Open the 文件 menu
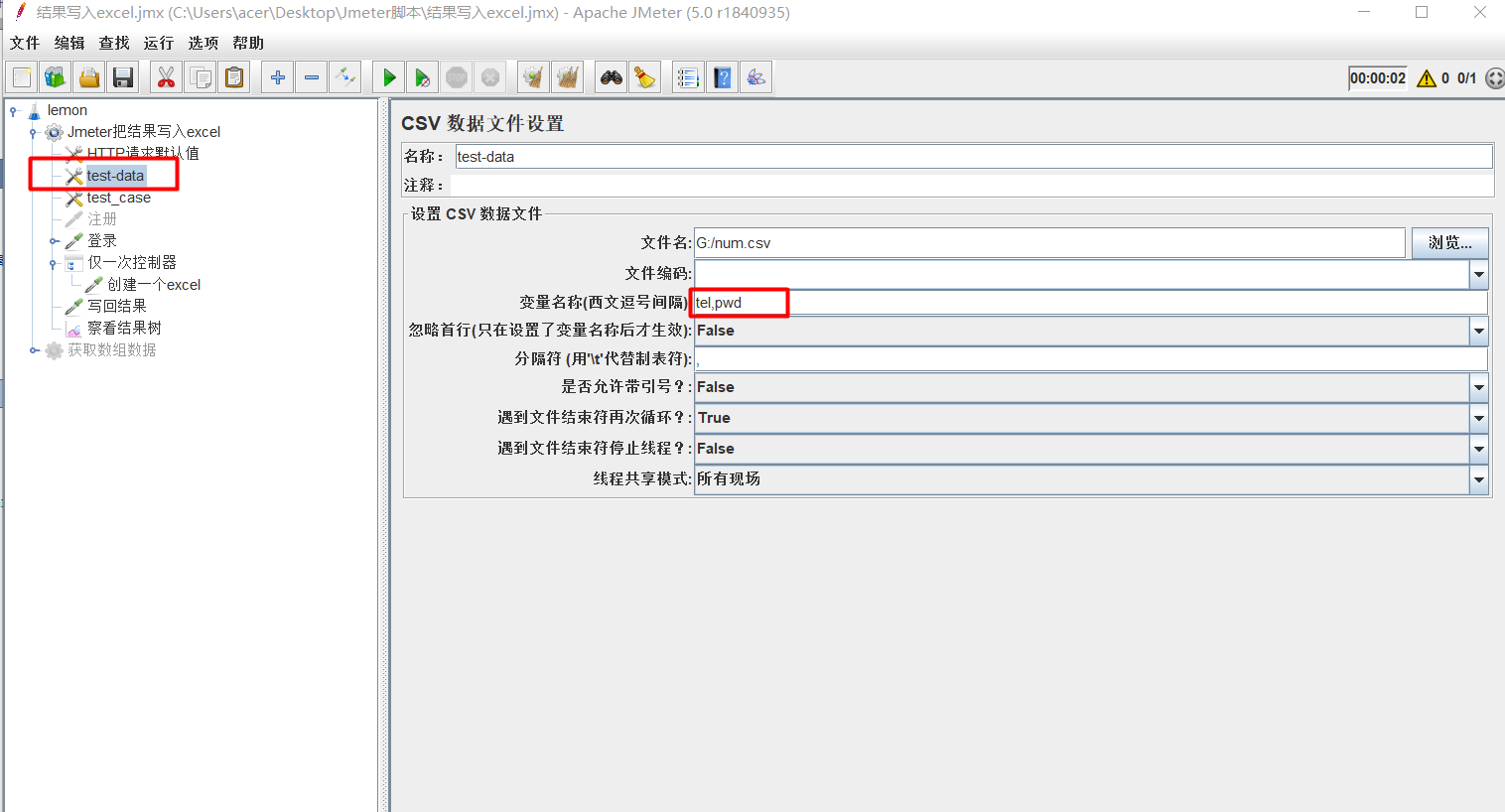The height and width of the screenshot is (812, 1505). pyautogui.click(x=25, y=43)
